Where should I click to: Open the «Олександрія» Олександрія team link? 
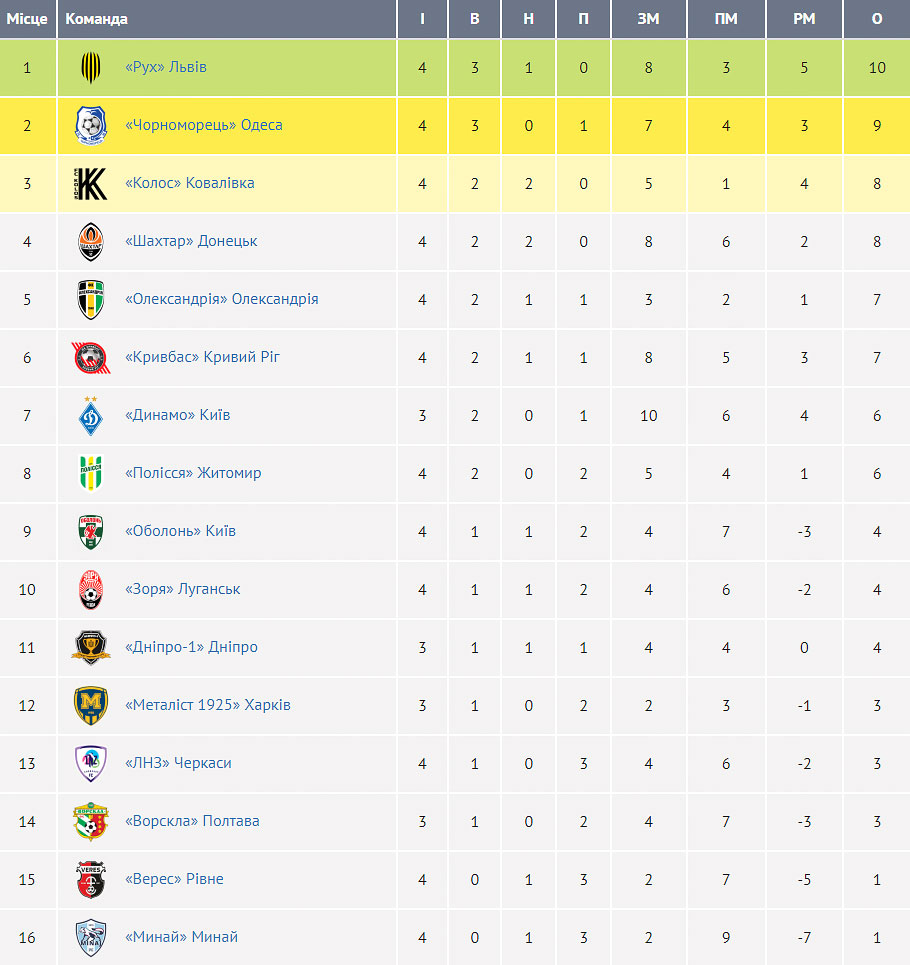tap(222, 299)
